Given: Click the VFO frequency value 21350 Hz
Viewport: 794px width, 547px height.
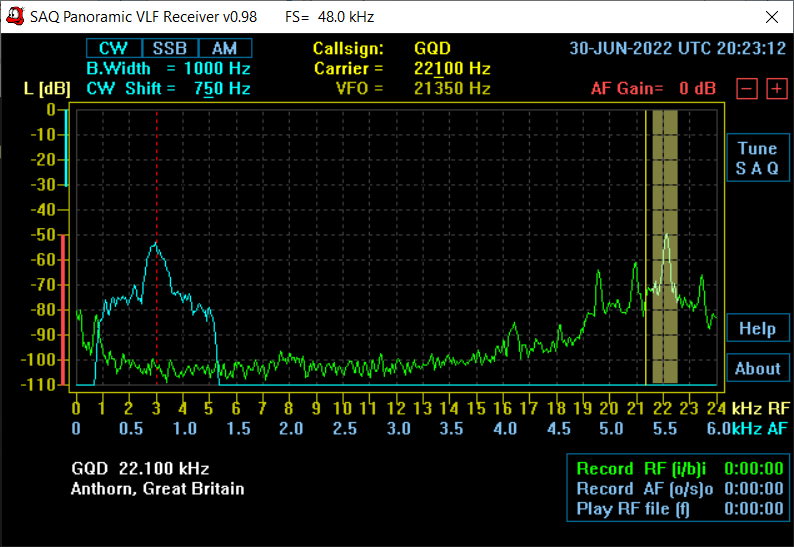Looking at the screenshot, I should click(x=451, y=88).
